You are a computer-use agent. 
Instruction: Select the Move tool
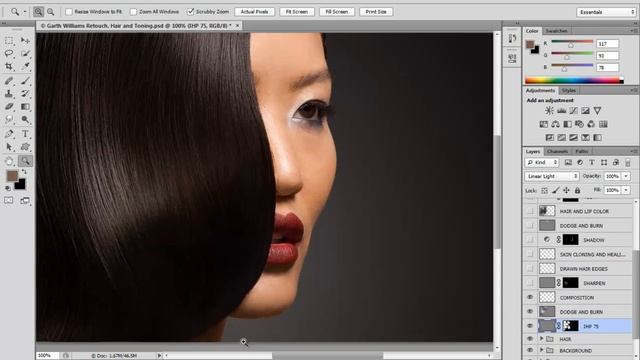point(25,40)
